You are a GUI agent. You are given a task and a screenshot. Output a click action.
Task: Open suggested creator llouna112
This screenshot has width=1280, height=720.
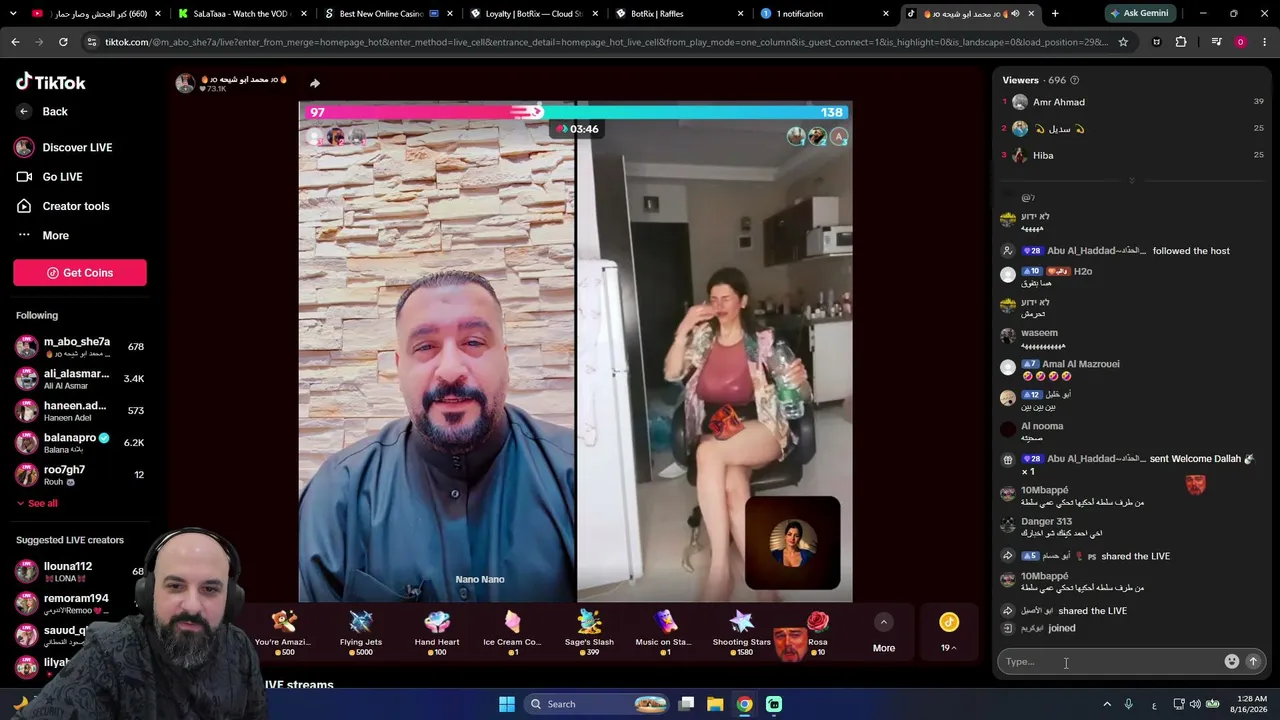(x=80, y=572)
